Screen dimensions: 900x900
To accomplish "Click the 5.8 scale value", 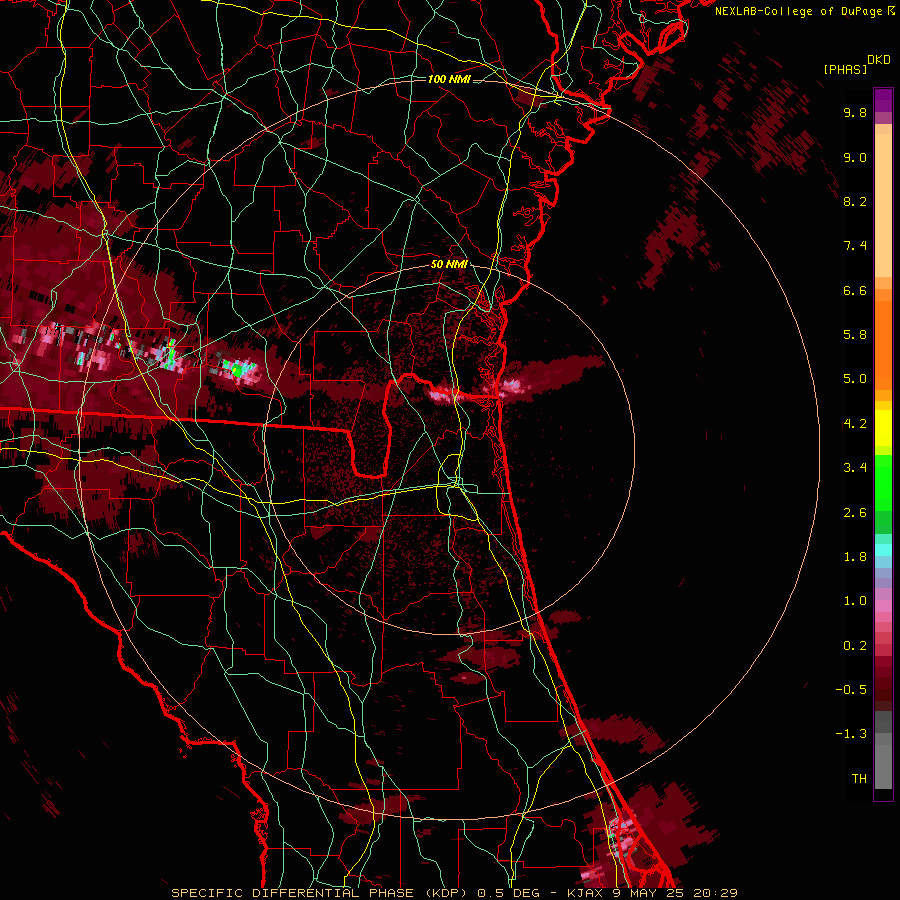I will (855, 335).
